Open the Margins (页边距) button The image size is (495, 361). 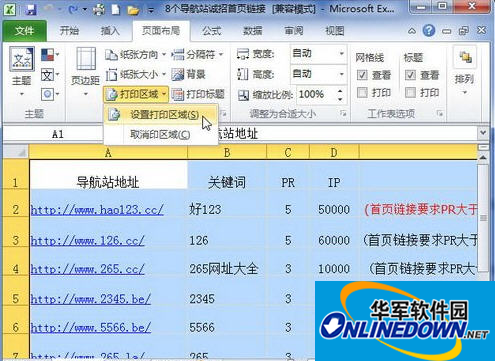coord(86,71)
